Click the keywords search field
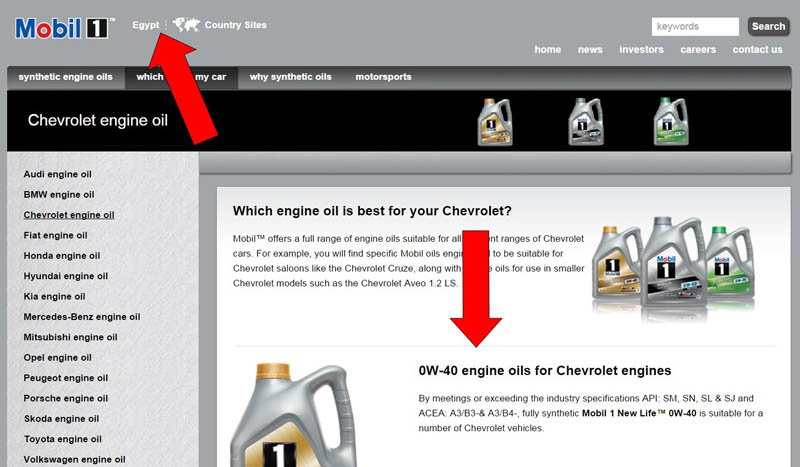Screen dimensions: 800x467 coord(695,27)
